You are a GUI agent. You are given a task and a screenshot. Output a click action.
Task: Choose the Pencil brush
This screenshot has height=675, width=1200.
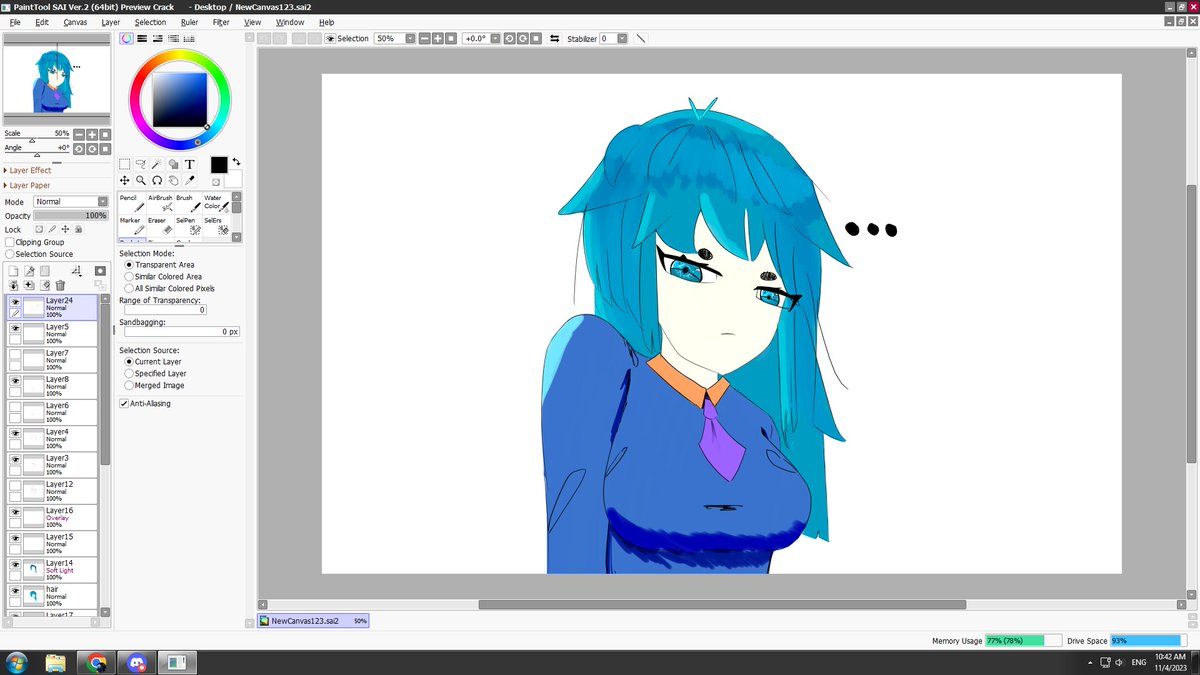(x=132, y=204)
